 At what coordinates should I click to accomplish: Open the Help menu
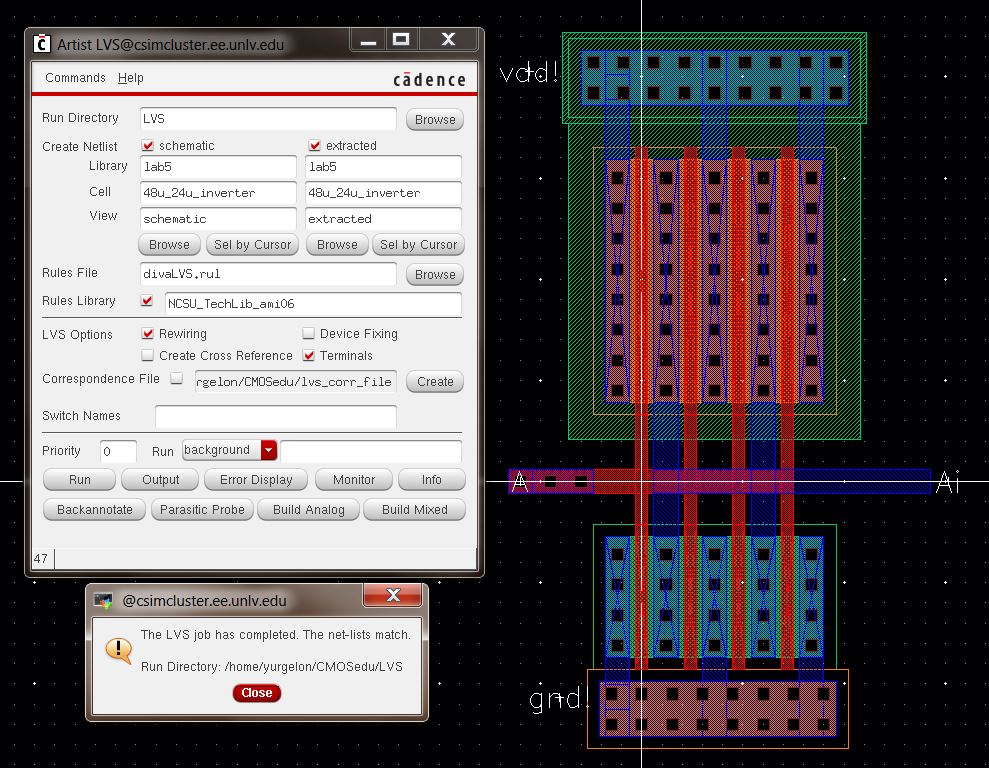[x=131, y=78]
